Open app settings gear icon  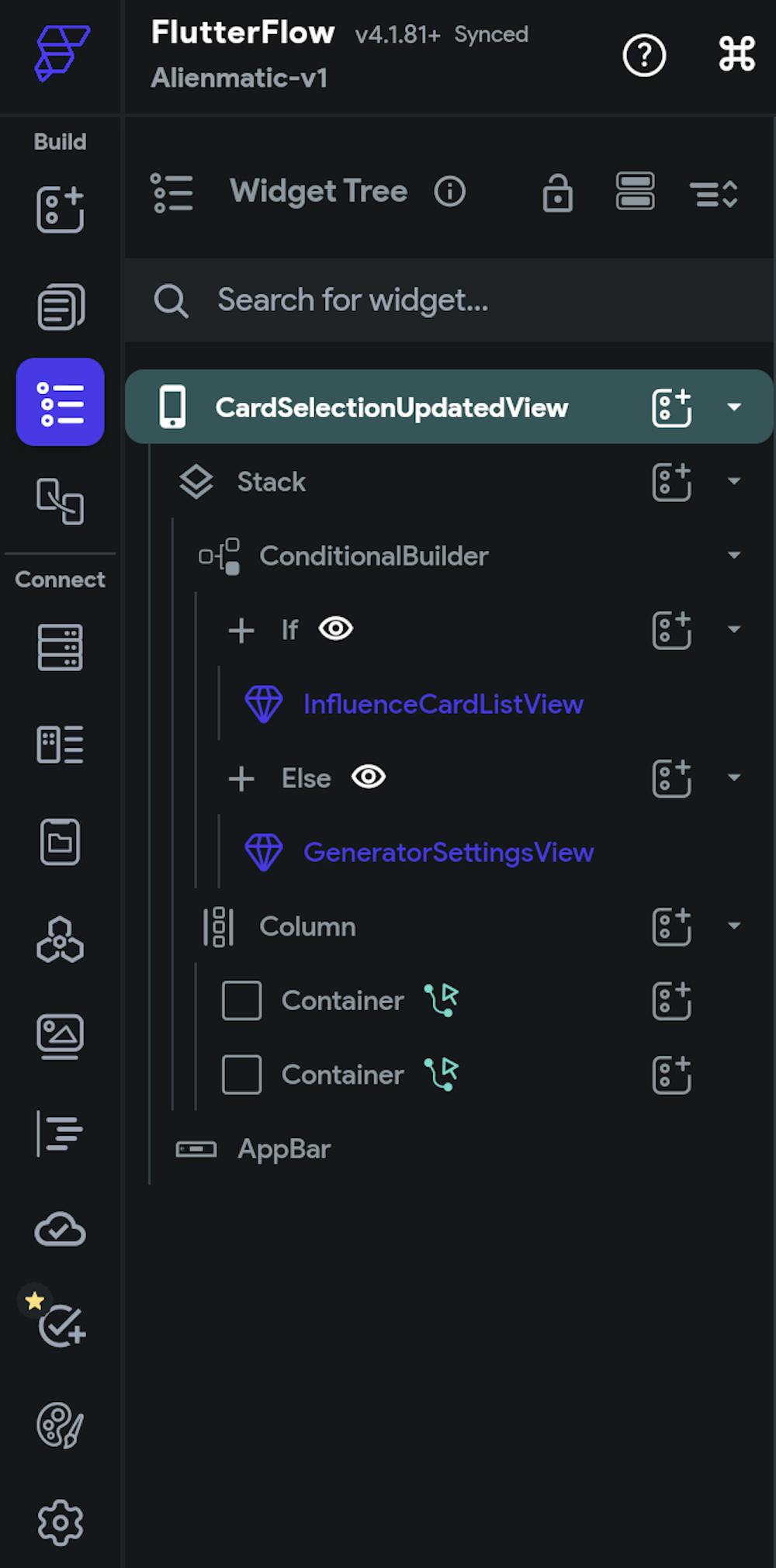[60, 1522]
